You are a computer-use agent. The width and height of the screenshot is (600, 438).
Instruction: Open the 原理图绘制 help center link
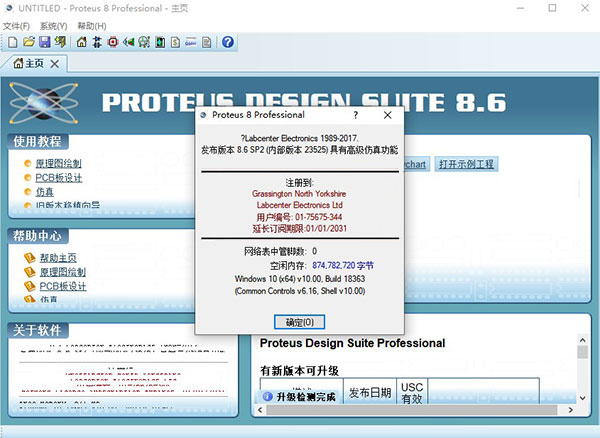point(63,272)
